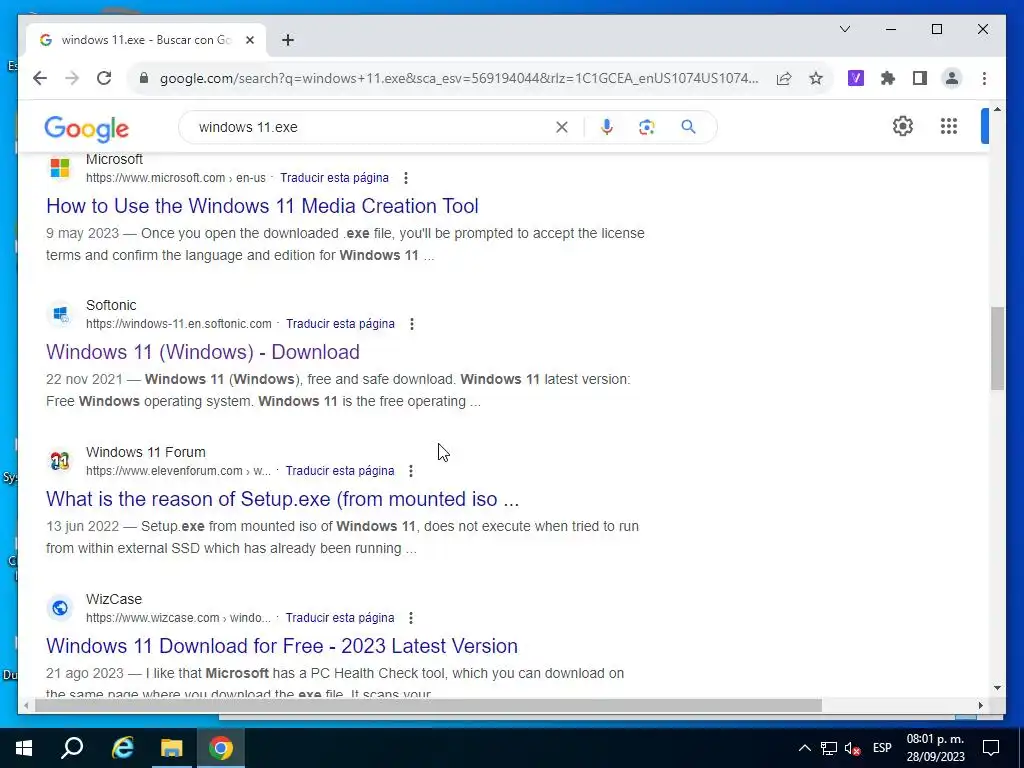Submit search with magnifier icon

(x=688, y=127)
